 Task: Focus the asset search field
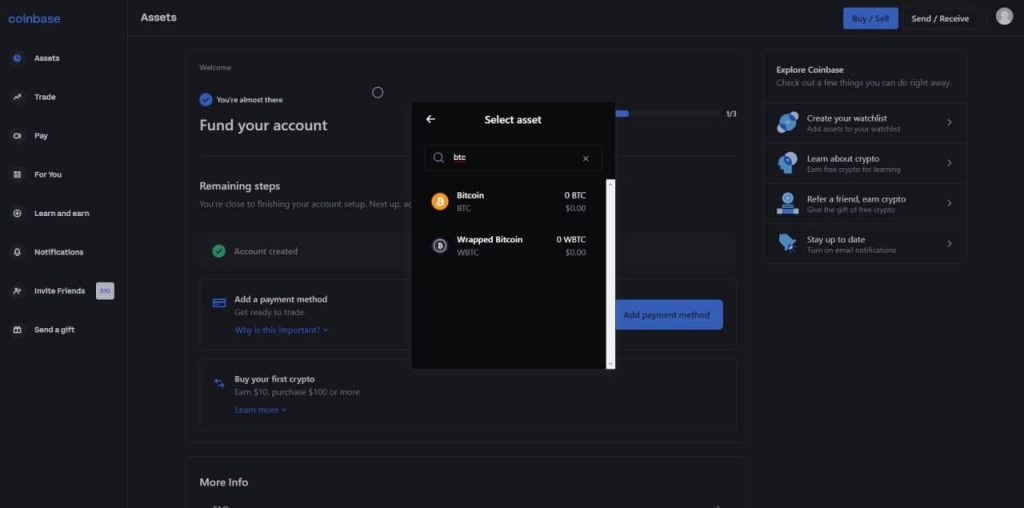[513, 158]
